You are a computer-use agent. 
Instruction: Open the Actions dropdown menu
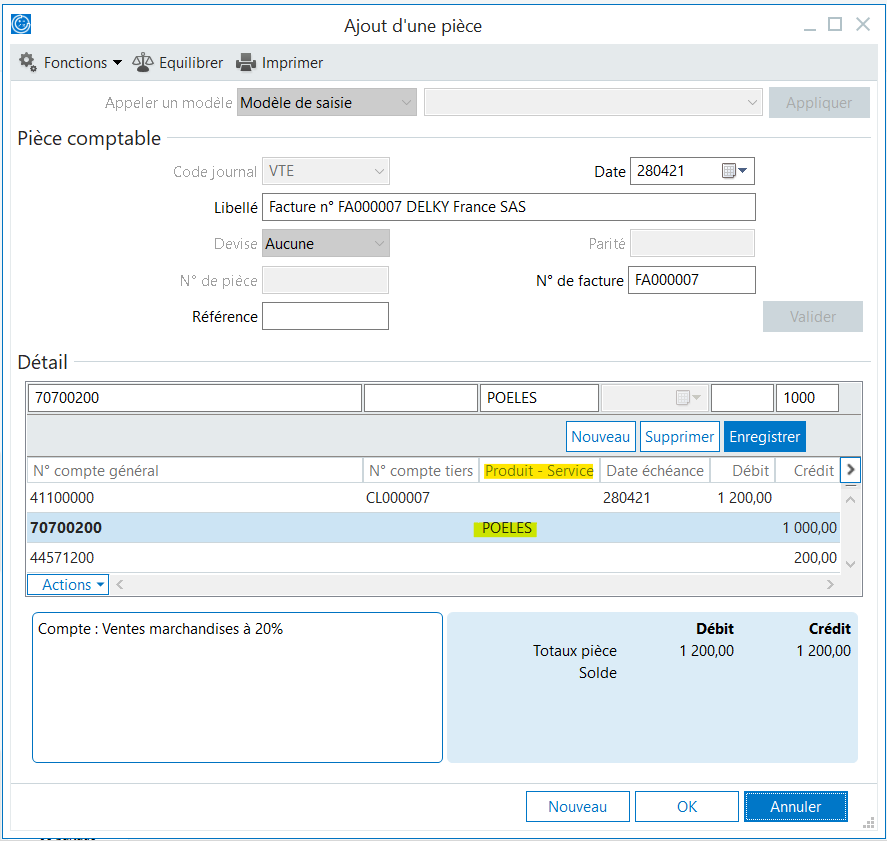pyautogui.click(x=67, y=585)
